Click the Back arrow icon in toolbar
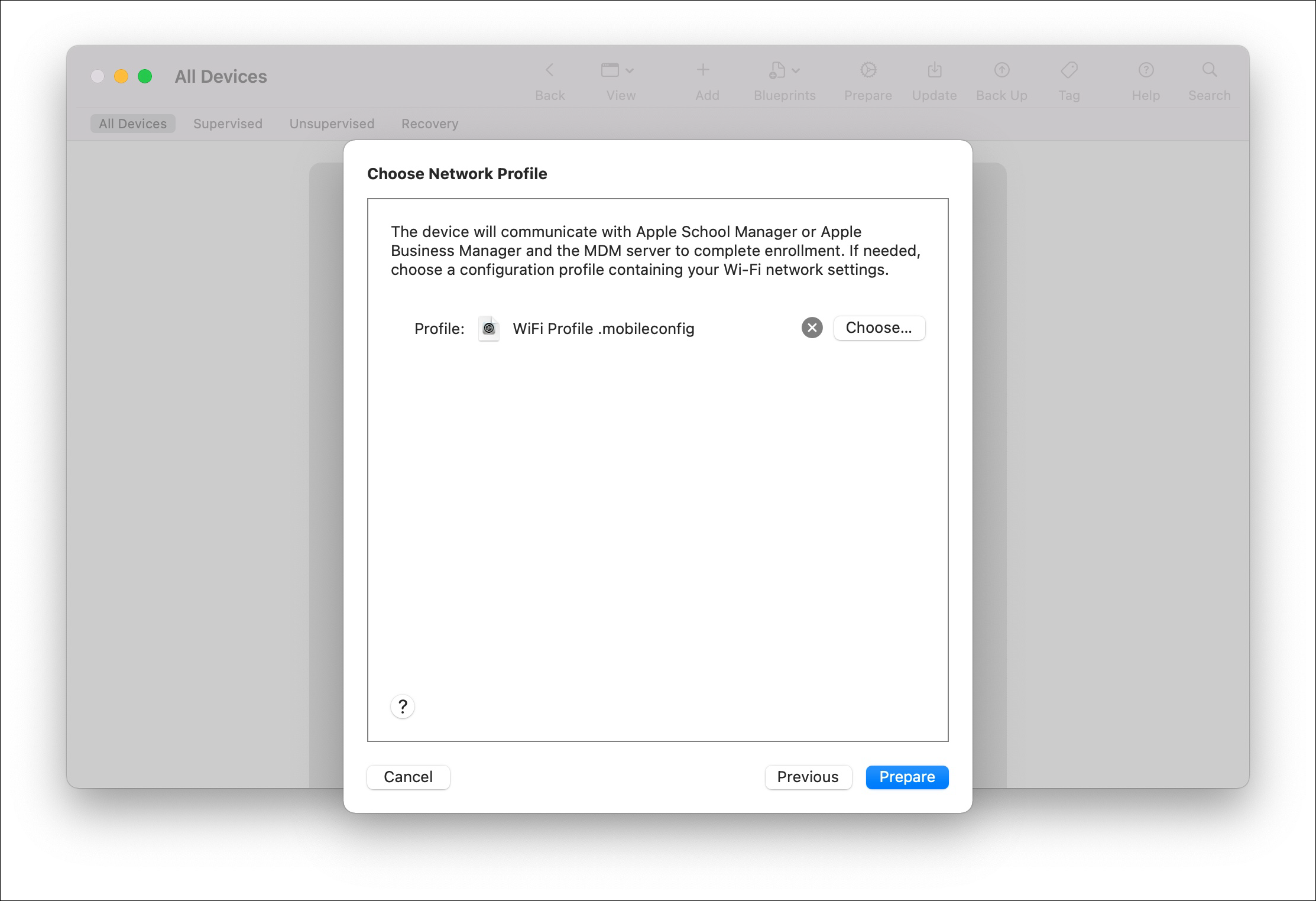 [x=549, y=70]
